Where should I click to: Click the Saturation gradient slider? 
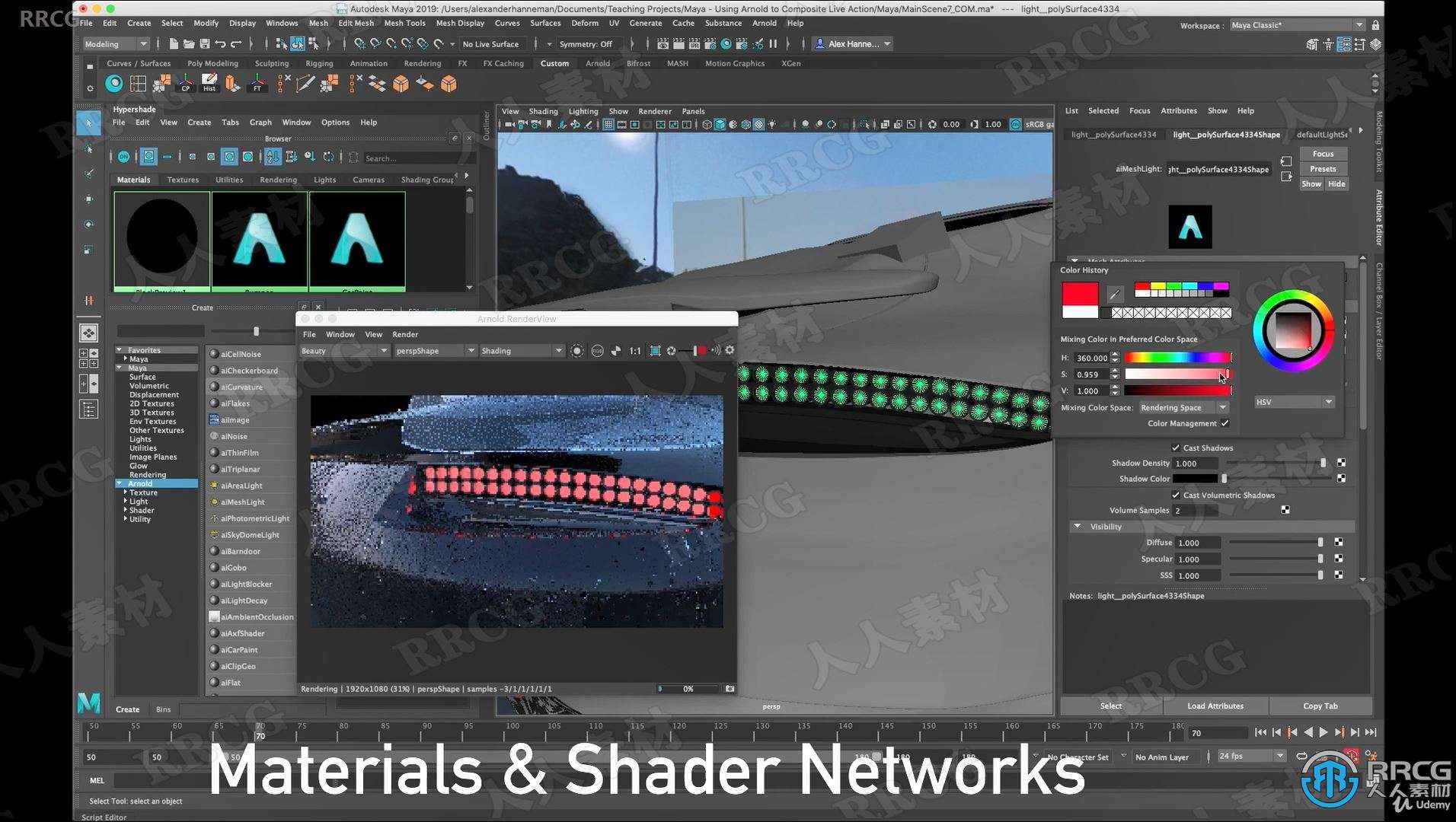1177,374
